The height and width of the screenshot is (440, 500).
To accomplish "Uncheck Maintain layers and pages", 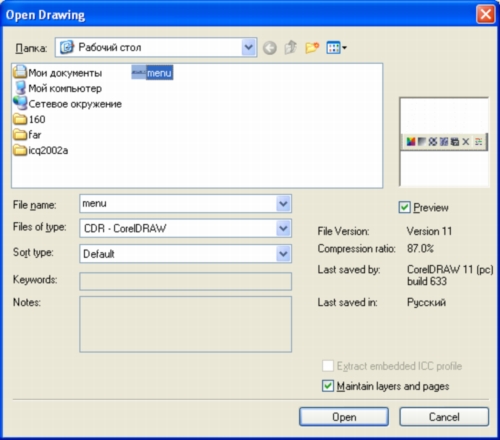I will (328, 386).
